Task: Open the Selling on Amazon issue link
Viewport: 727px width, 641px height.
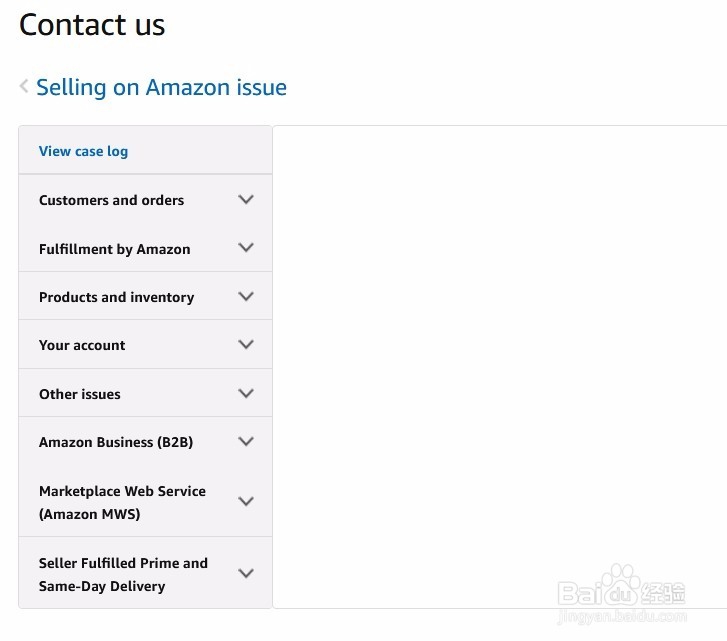Action: coord(161,88)
